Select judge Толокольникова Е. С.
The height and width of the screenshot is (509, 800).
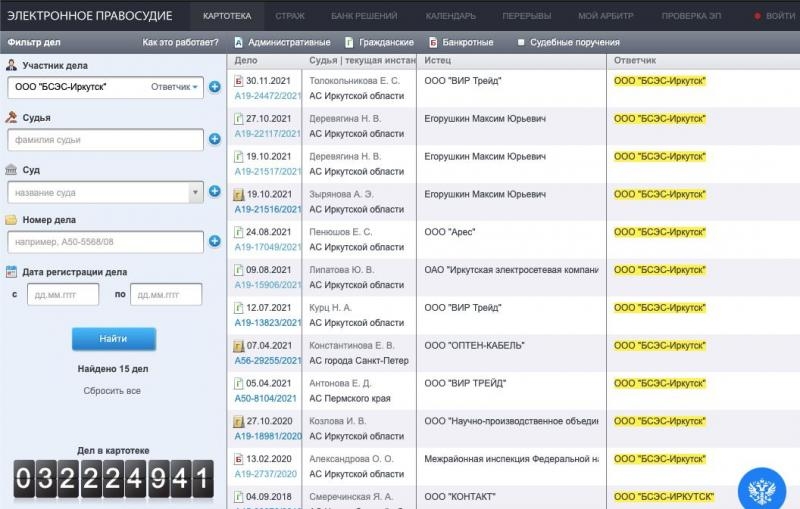click(x=355, y=81)
